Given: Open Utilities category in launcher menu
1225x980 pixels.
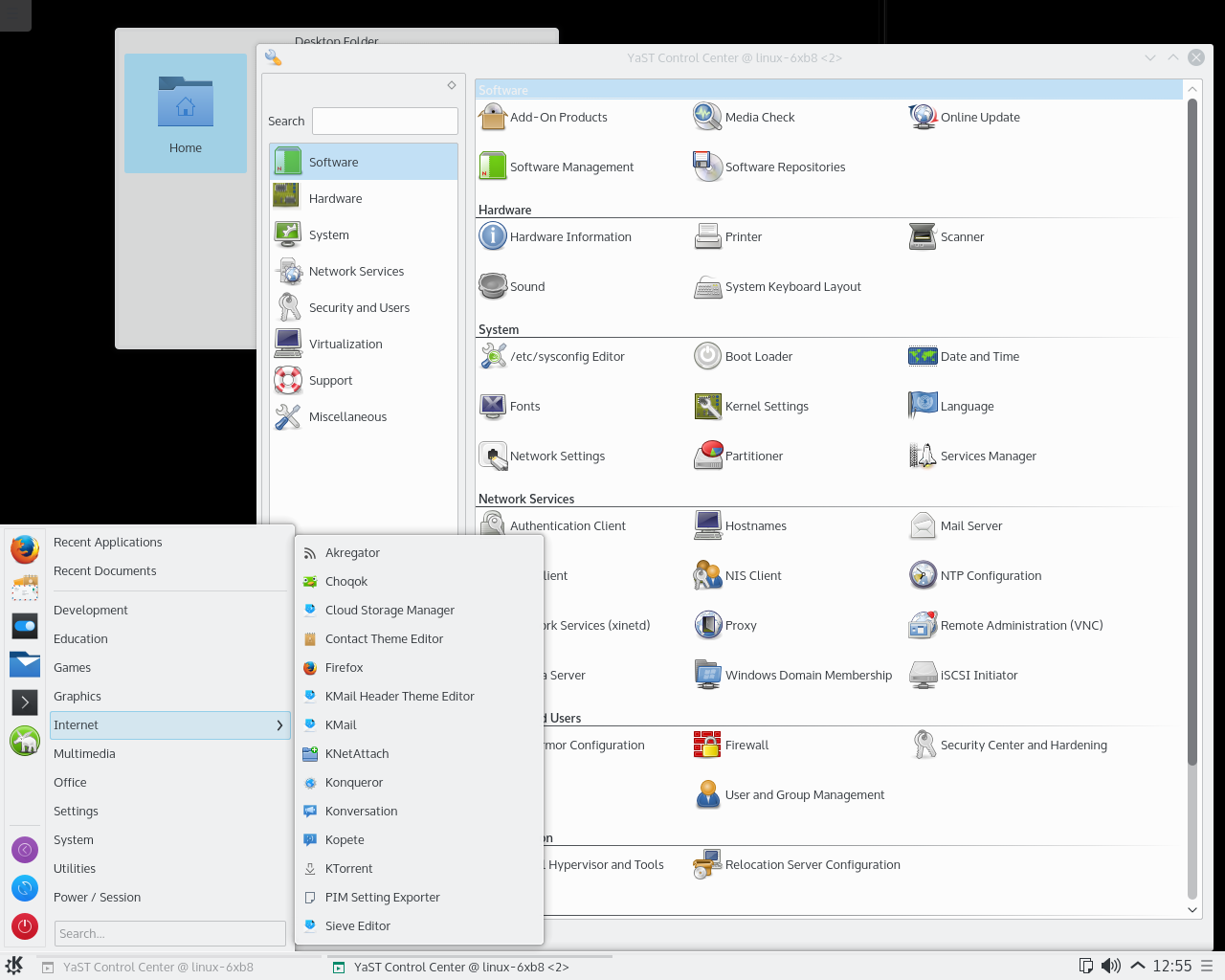Looking at the screenshot, I should [169, 869].
